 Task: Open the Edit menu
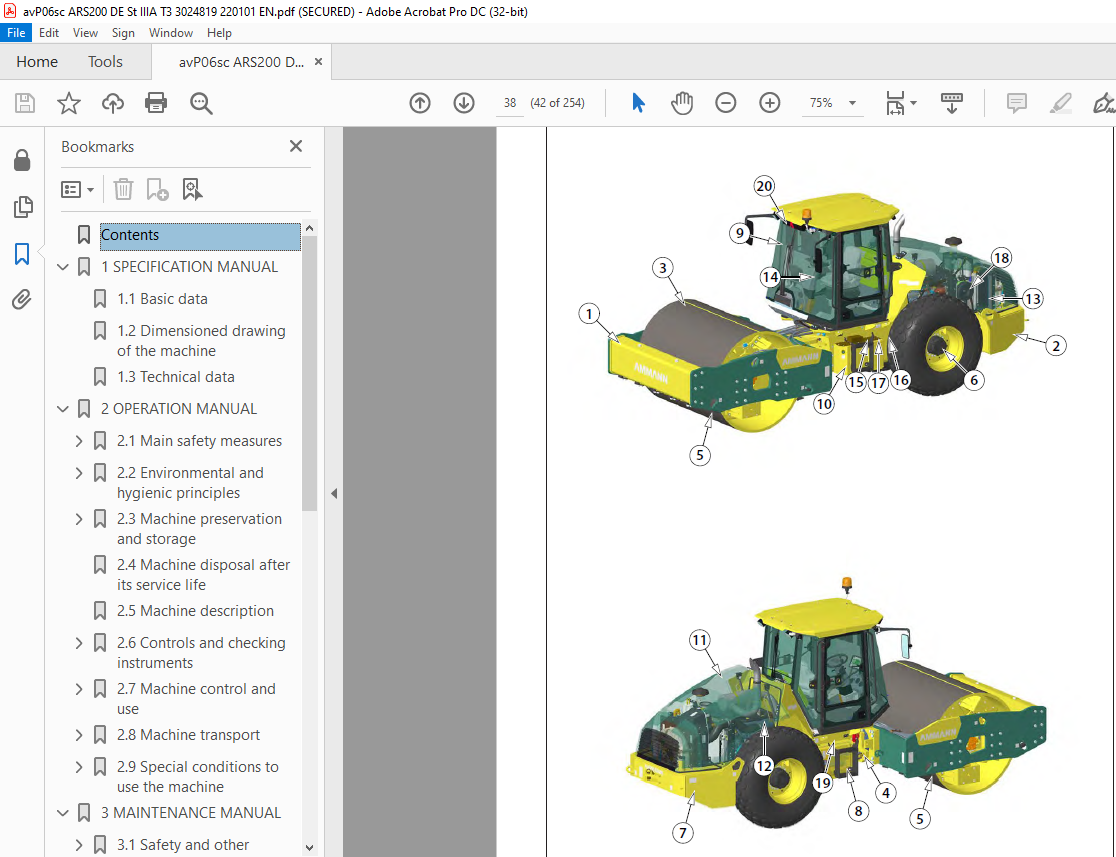48,33
